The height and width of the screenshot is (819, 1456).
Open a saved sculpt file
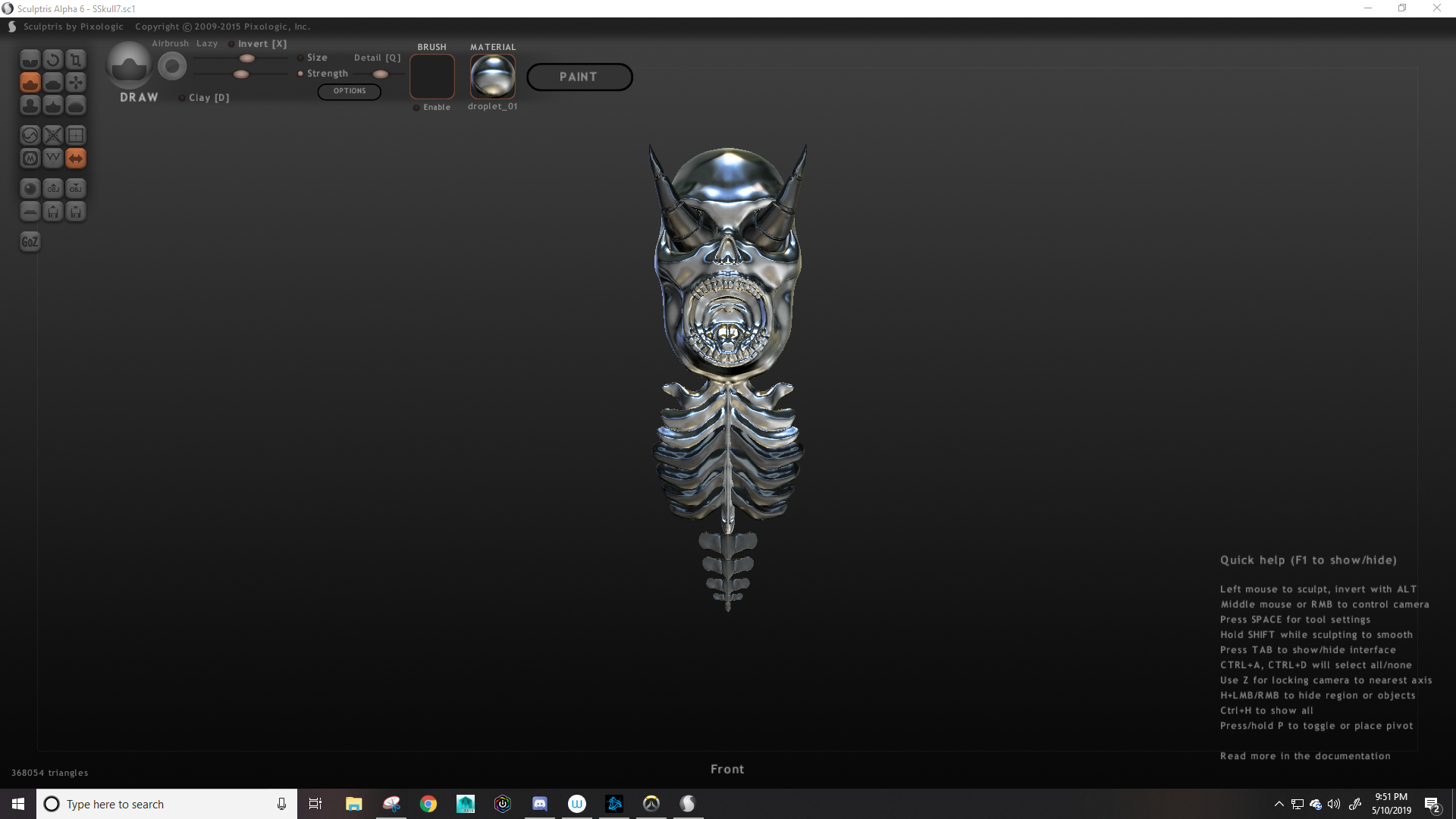(x=53, y=212)
